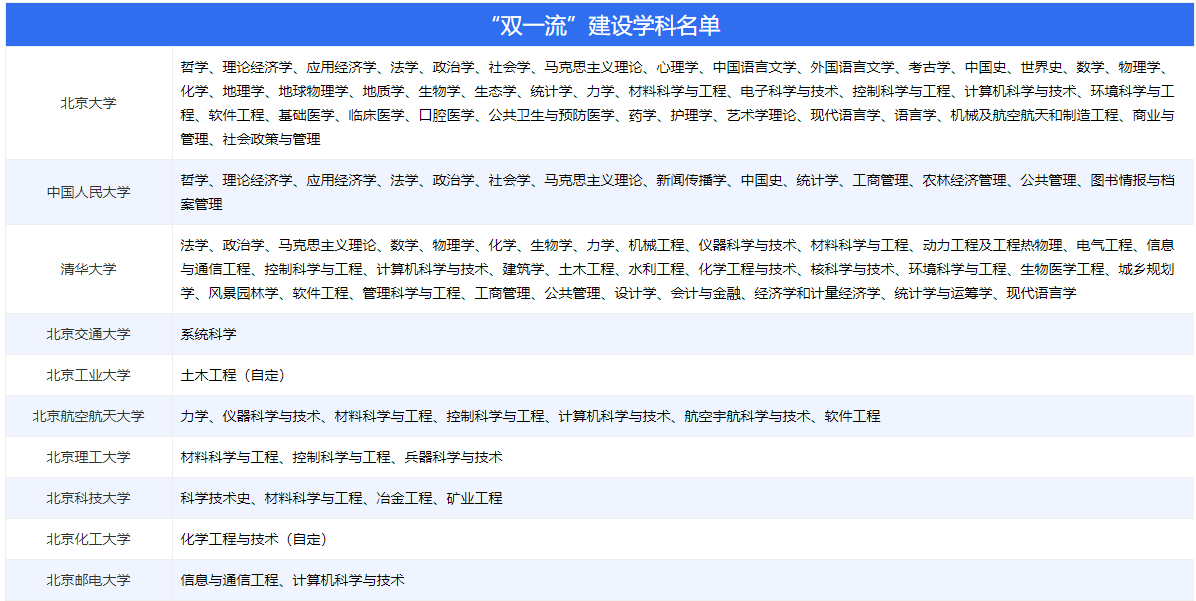Click the "双一流"建设学科名单 header title
This screenshot has width=1196, height=601.
607,25
